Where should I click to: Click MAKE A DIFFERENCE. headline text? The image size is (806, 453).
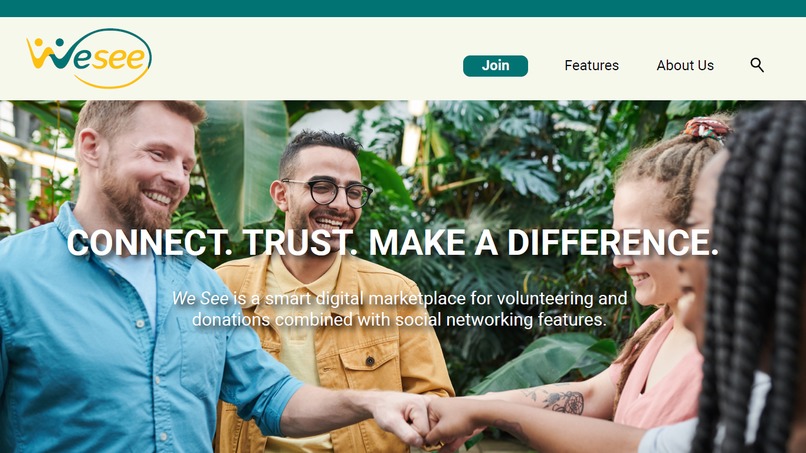[543, 242]
